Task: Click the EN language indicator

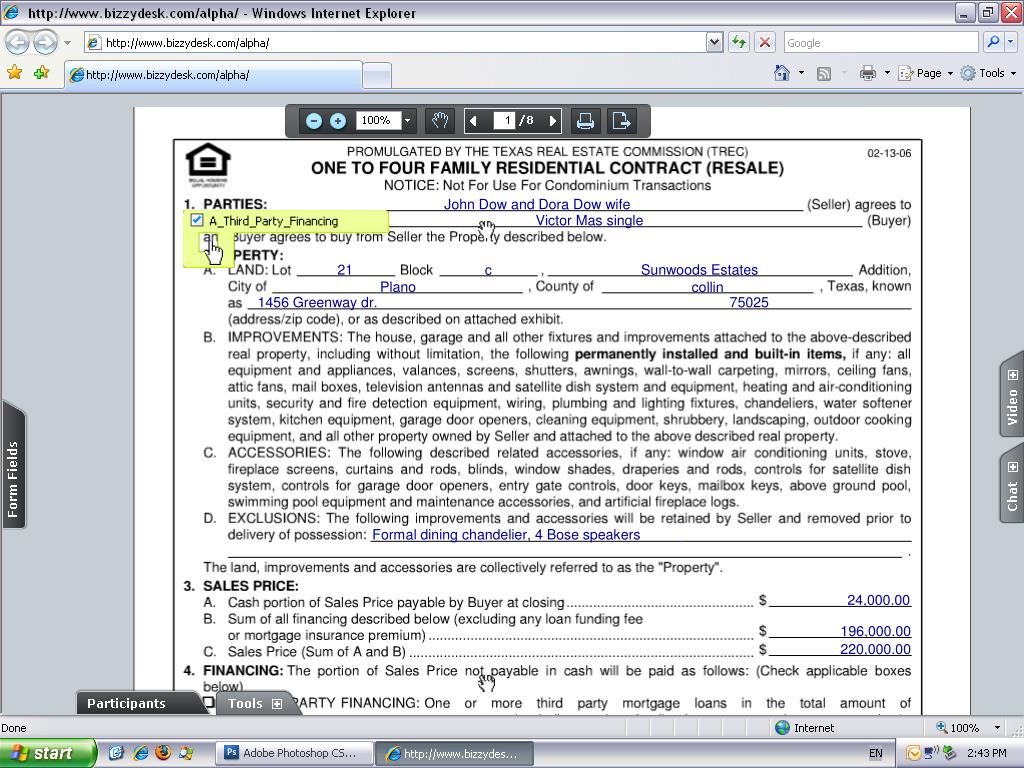Action: tap(876, 753)
